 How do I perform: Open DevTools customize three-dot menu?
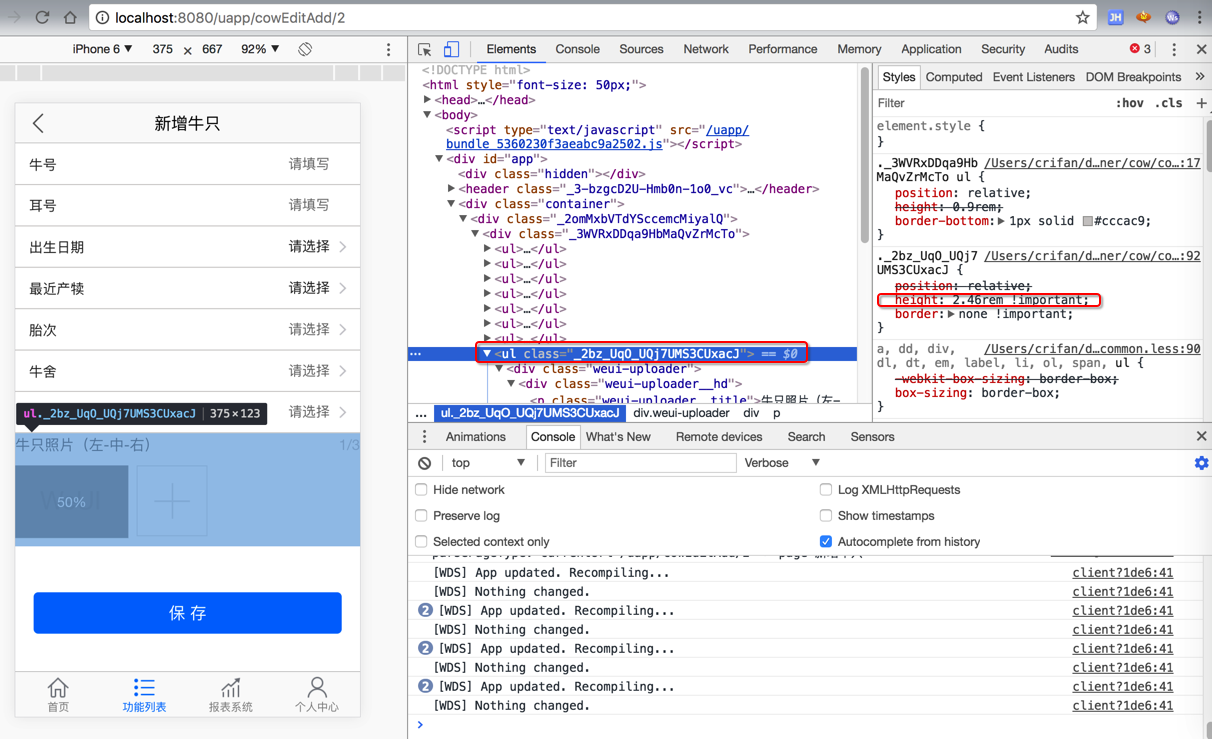click(1175, 49)
